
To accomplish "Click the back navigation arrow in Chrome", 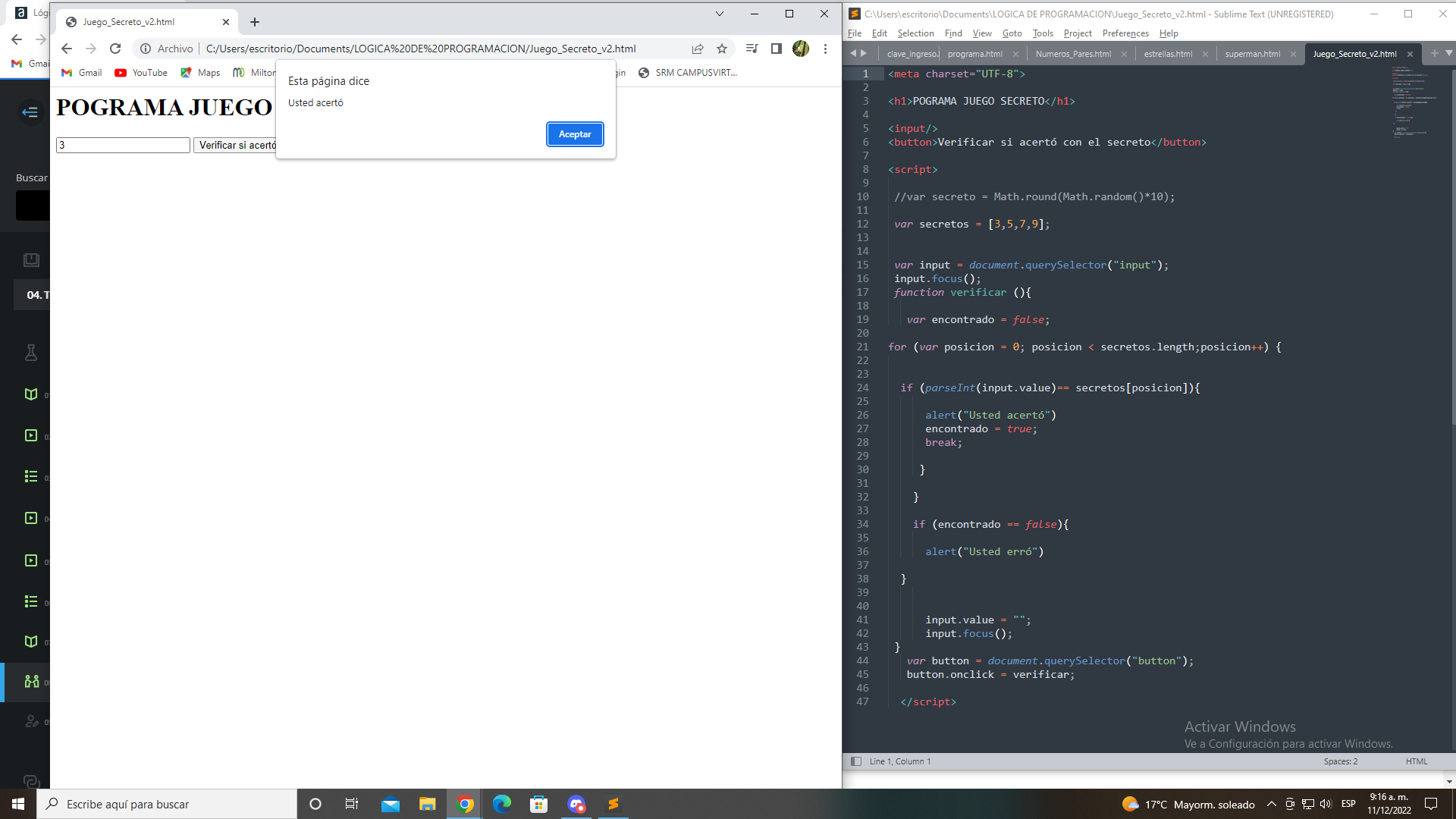I will pos(66,48).
